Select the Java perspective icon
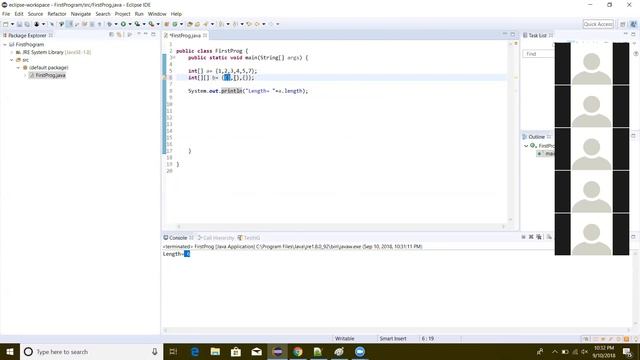This screenshot has width=640, height=360. point(633,24)
